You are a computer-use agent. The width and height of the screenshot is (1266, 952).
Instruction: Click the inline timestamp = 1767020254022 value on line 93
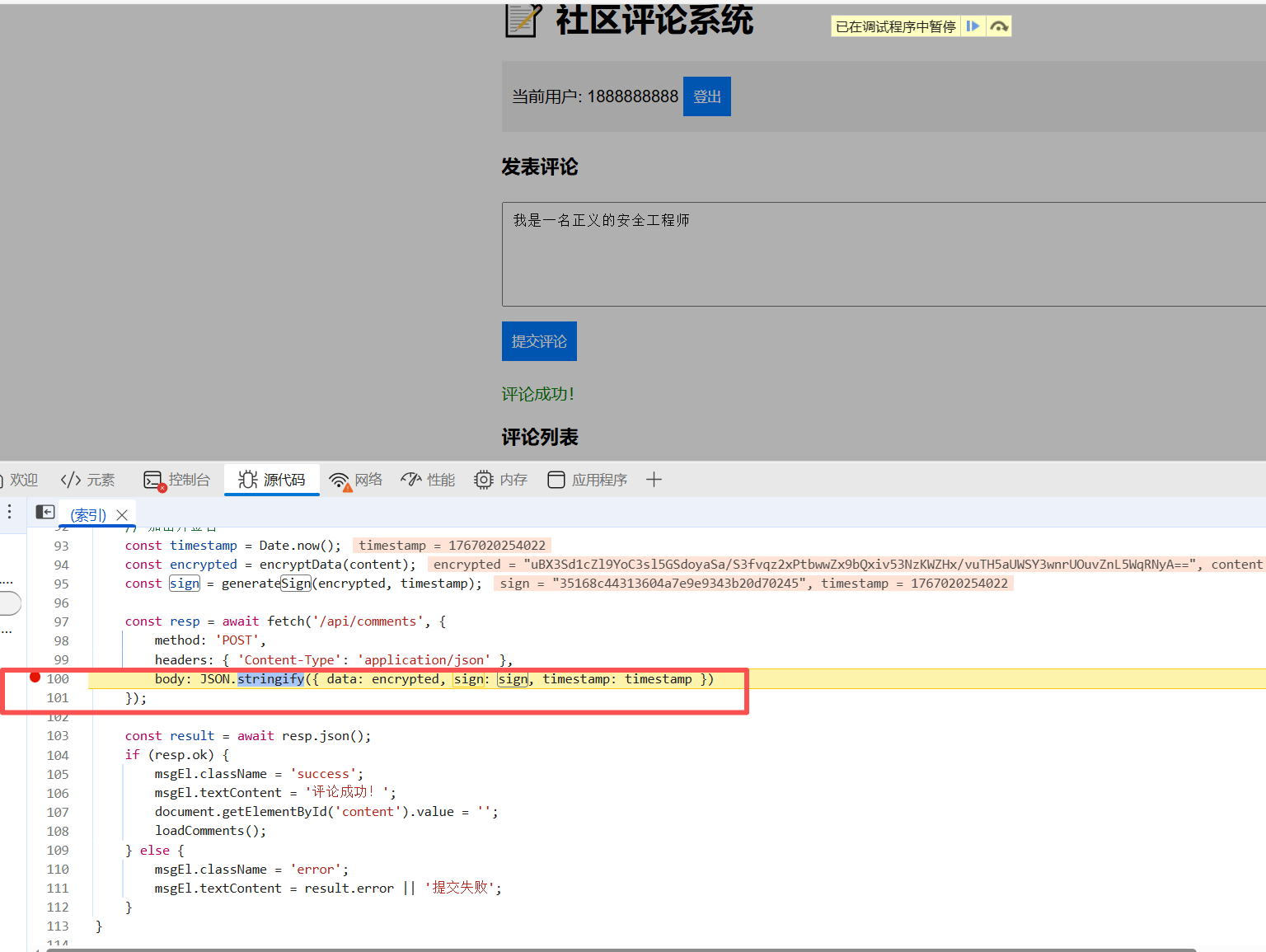(452, 546)
